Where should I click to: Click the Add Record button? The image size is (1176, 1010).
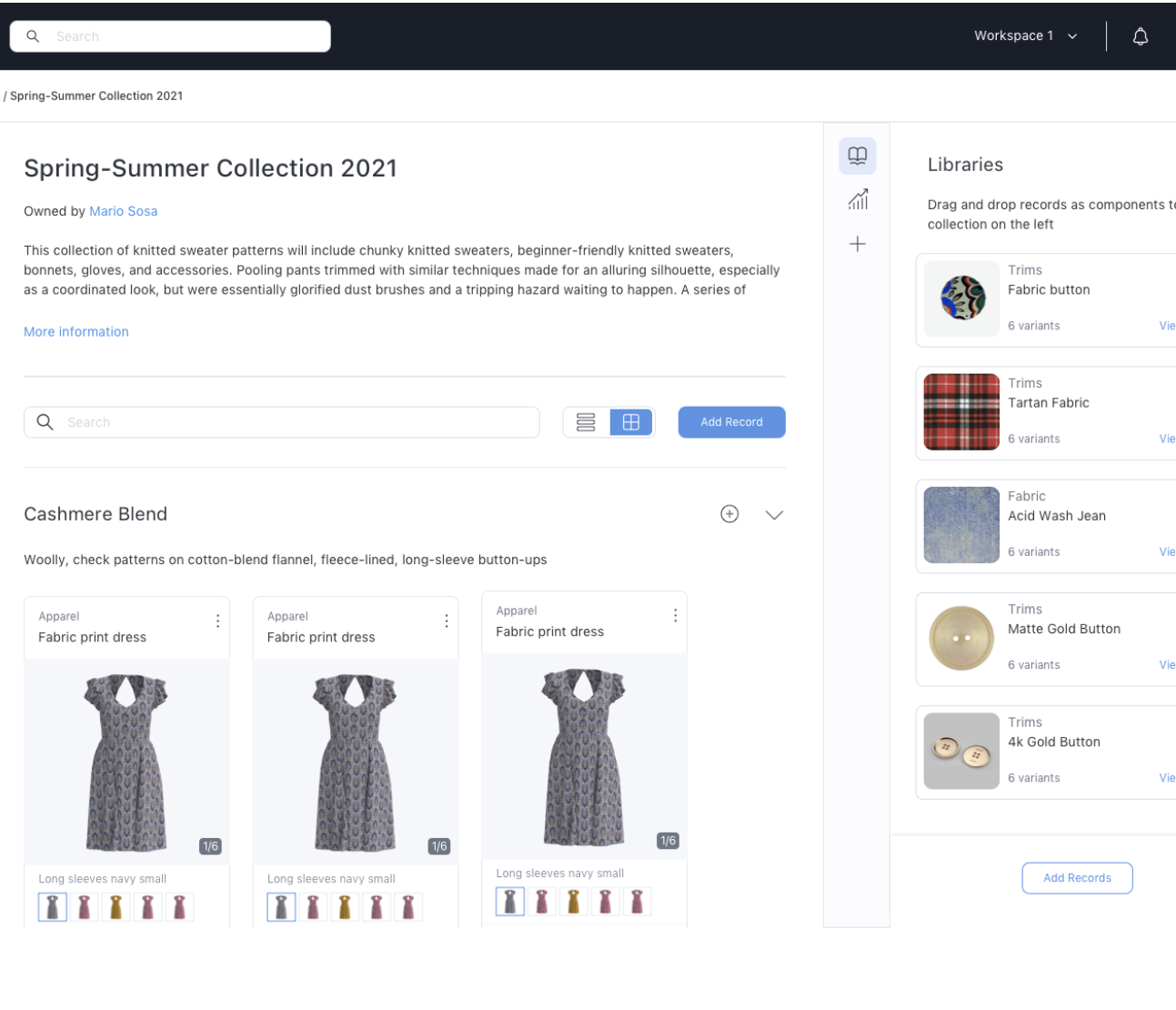(x=731, y=422)
